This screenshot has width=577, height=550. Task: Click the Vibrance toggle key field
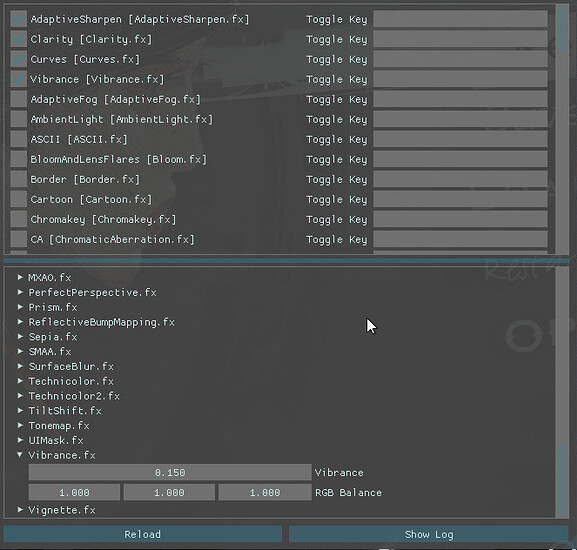click(x=460, y=79)
